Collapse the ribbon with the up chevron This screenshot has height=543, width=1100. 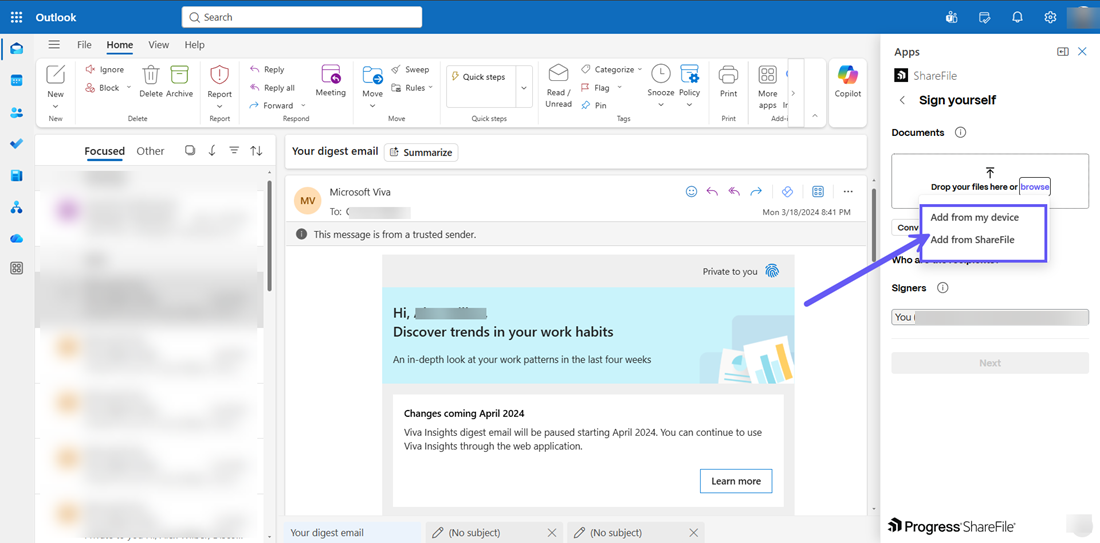(x=815, y=115)
